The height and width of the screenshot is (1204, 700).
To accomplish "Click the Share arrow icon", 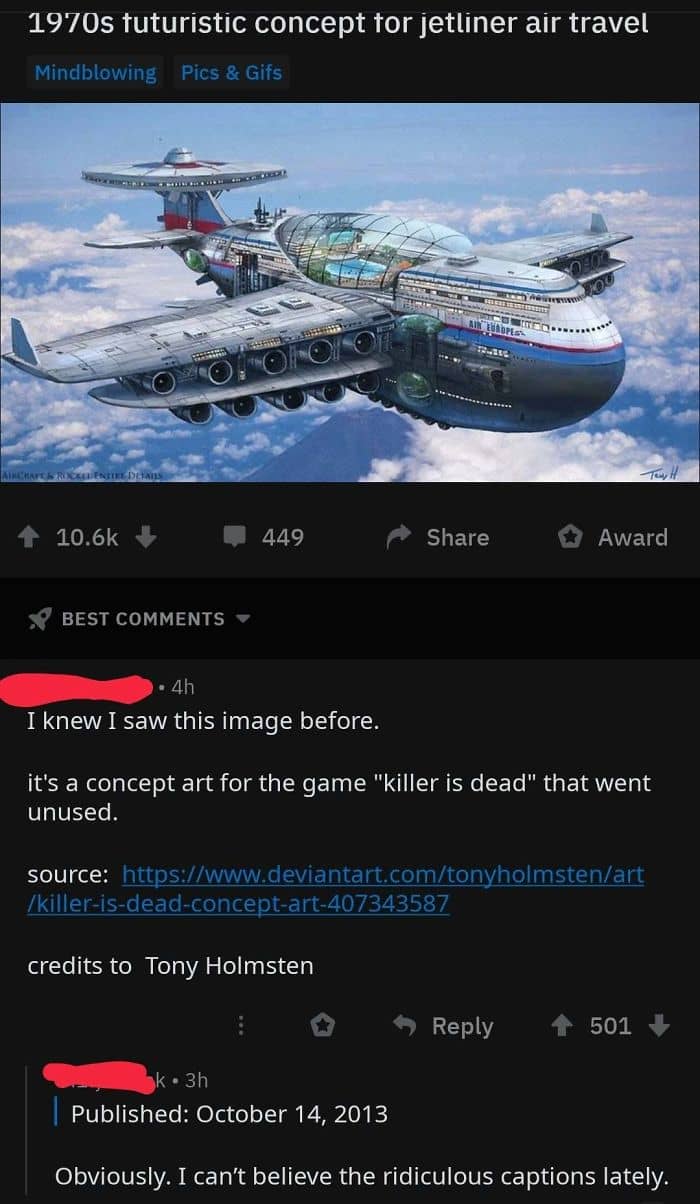I will [x=400, y=537].
